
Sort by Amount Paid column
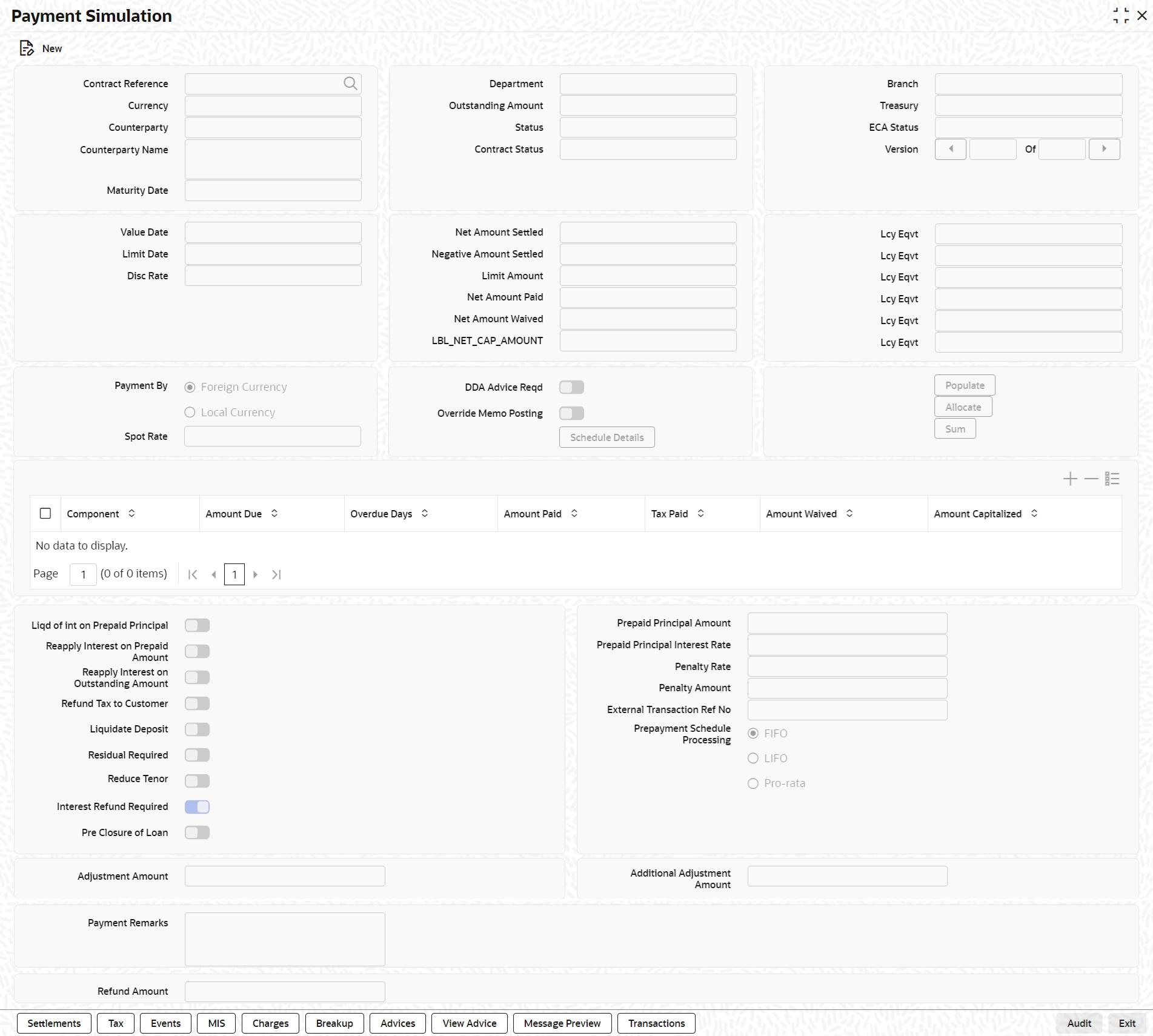[574, 513]
